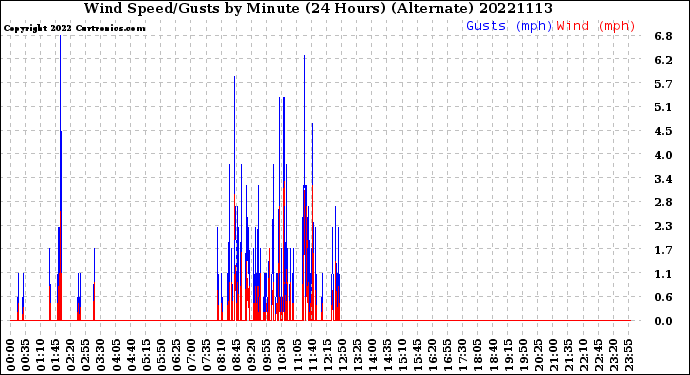Click the 3.4 y-axis value
690x375 pixels.
click(x=664, y=179)
